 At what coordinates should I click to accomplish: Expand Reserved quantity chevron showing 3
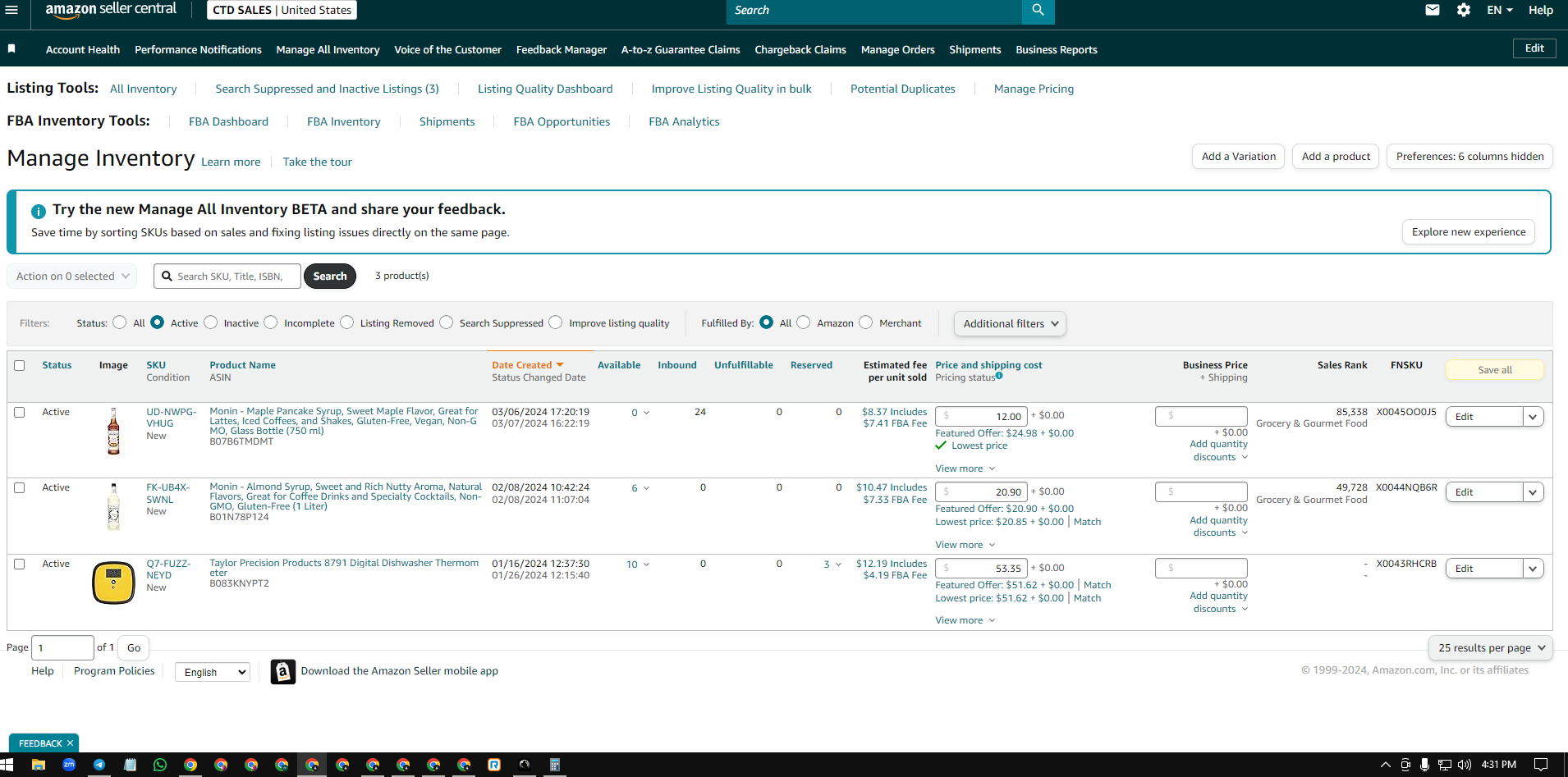[838, 564]
